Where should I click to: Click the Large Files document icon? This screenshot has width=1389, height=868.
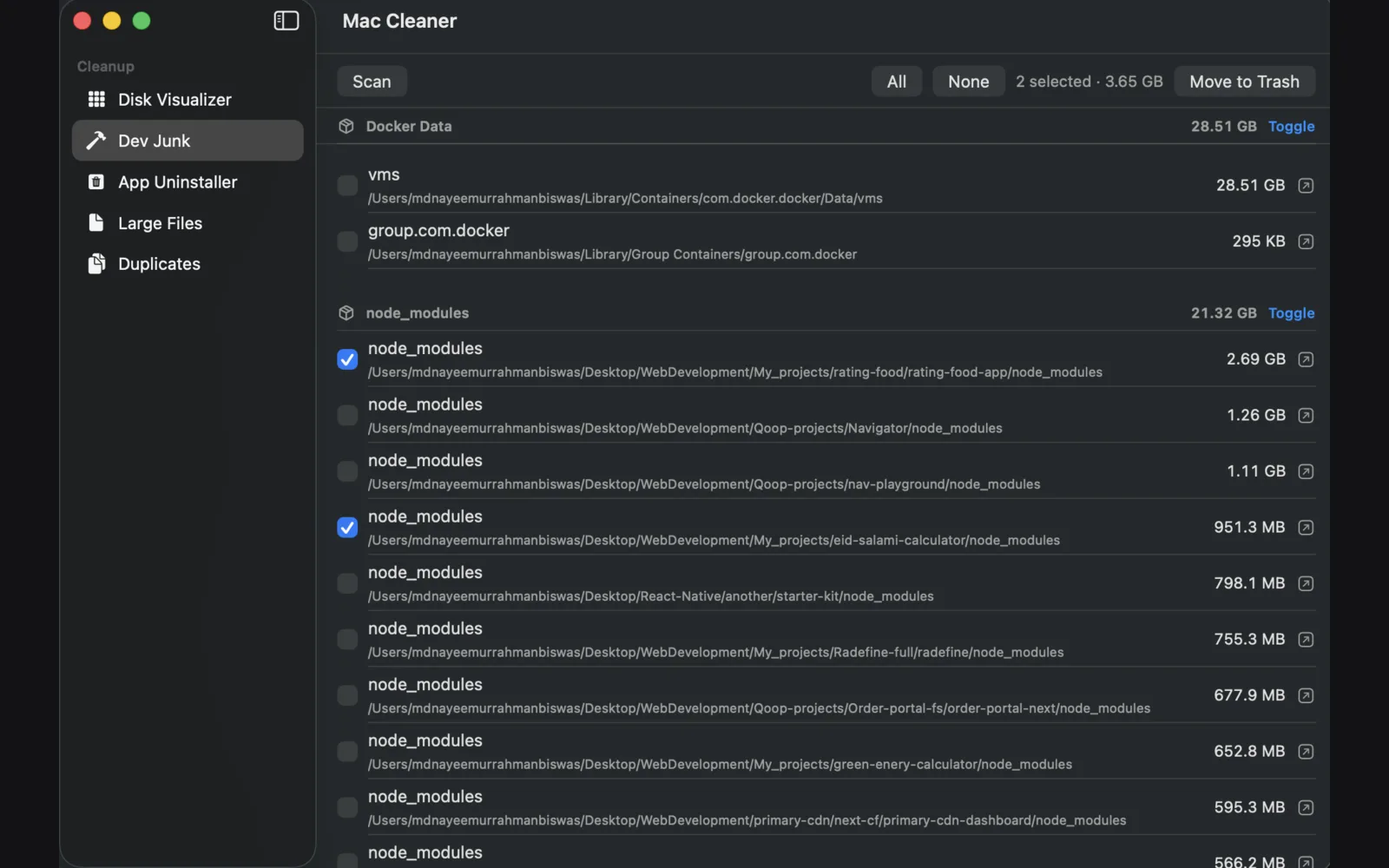(x=96, y=223)
